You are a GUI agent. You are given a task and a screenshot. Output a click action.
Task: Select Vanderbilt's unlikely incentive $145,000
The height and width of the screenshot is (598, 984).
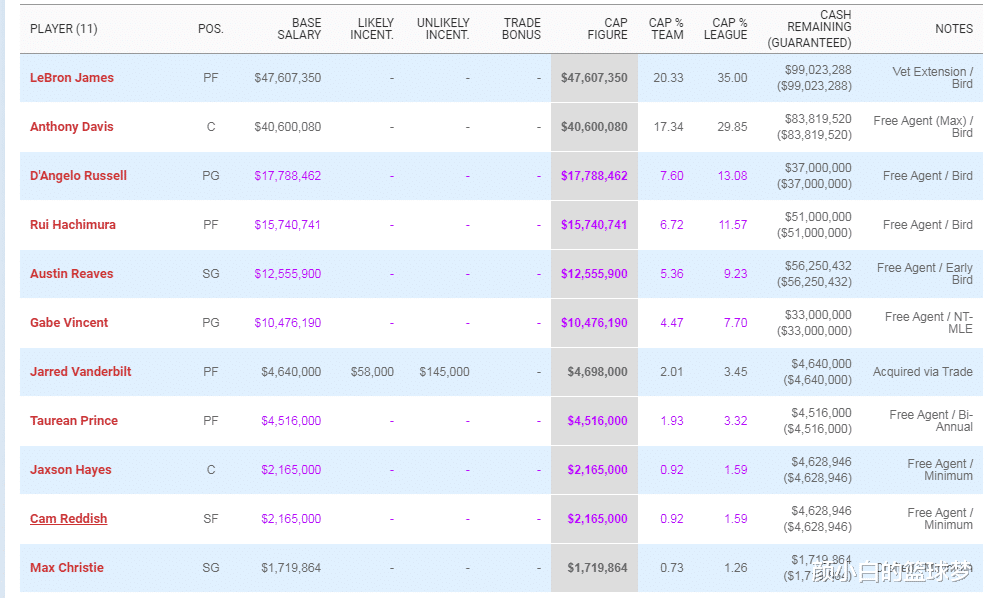click(x=444, y=371)
